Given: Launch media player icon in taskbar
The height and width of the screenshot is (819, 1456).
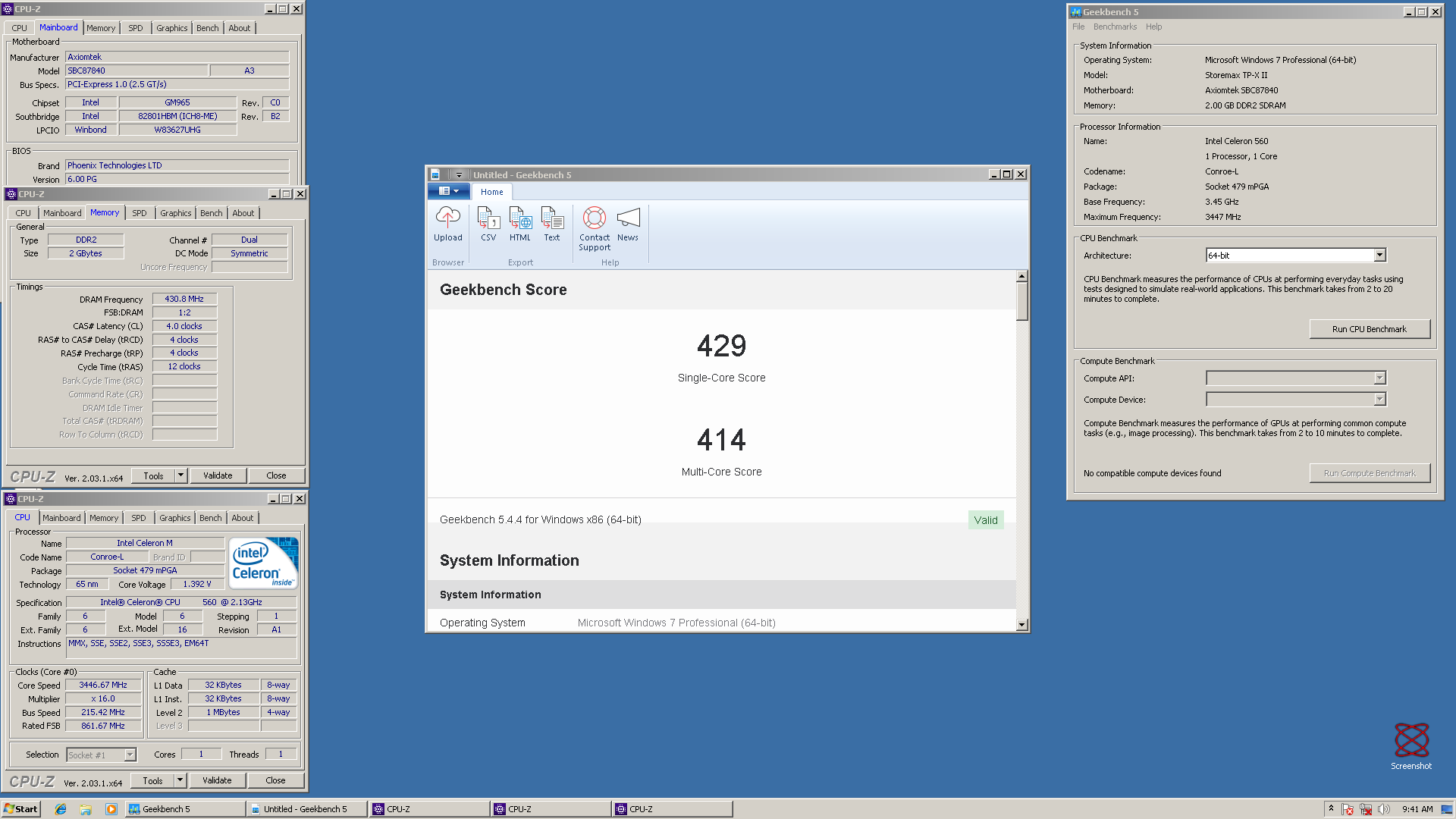Looking at the screenshot, I should [111, 809].
